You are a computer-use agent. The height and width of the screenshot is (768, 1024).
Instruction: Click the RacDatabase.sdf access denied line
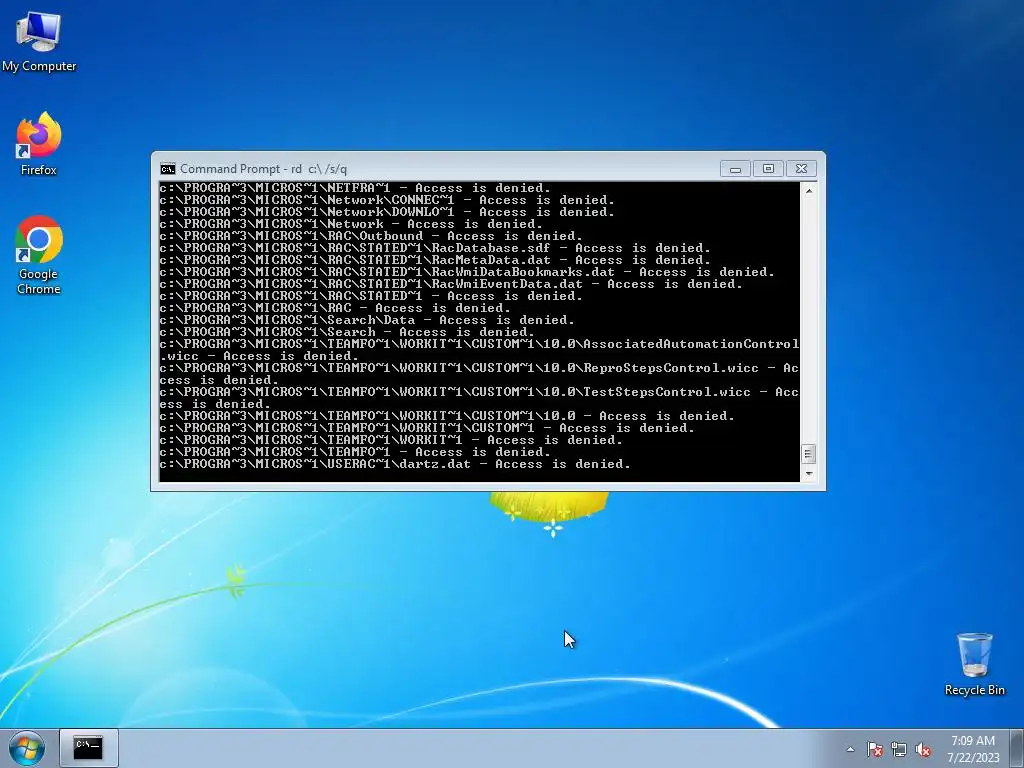click(434, 248)
